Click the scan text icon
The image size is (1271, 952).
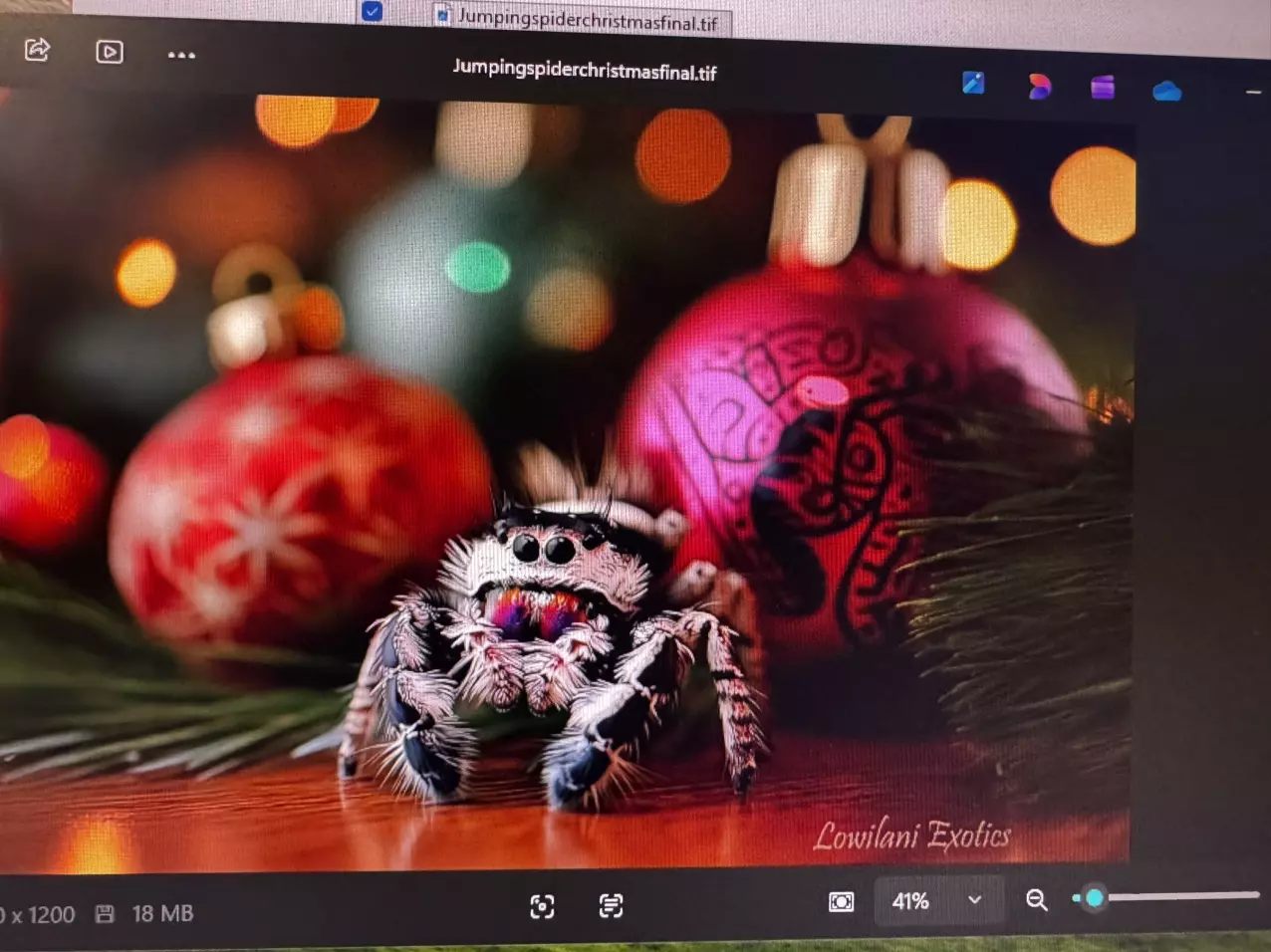coord(611,905)
